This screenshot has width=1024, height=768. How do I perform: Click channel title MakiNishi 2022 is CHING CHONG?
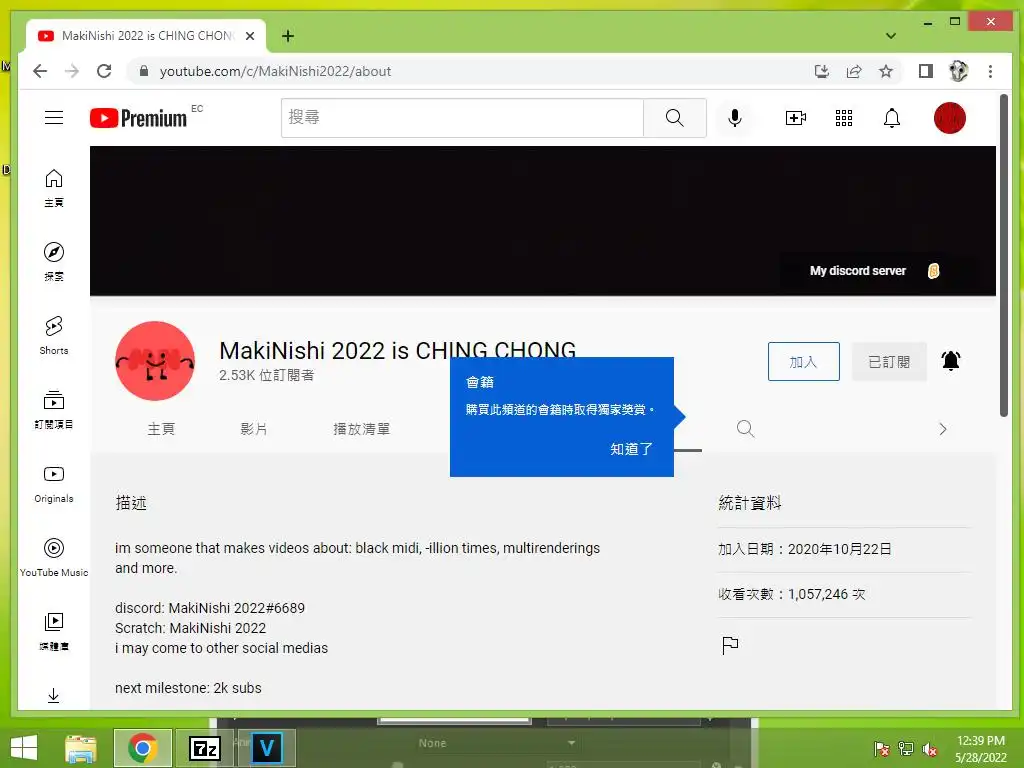point(398,351)
